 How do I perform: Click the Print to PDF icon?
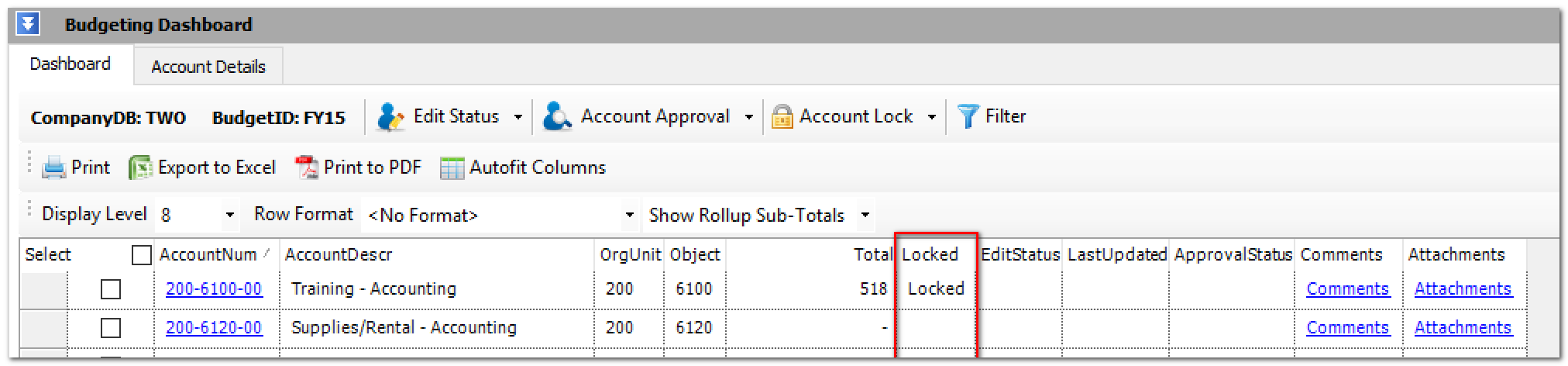[x=307, y=167]
